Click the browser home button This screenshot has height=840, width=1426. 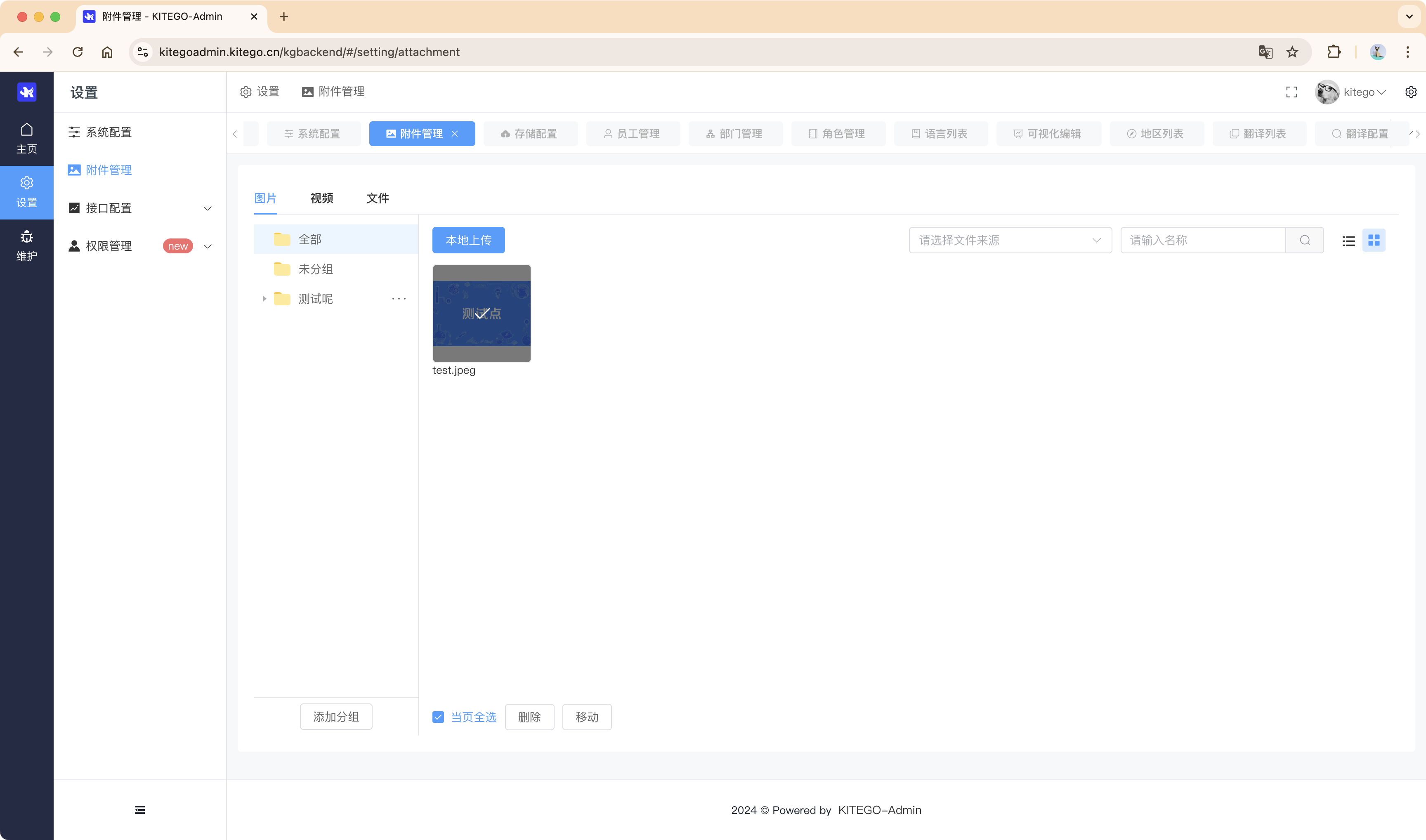pos(107,52)
